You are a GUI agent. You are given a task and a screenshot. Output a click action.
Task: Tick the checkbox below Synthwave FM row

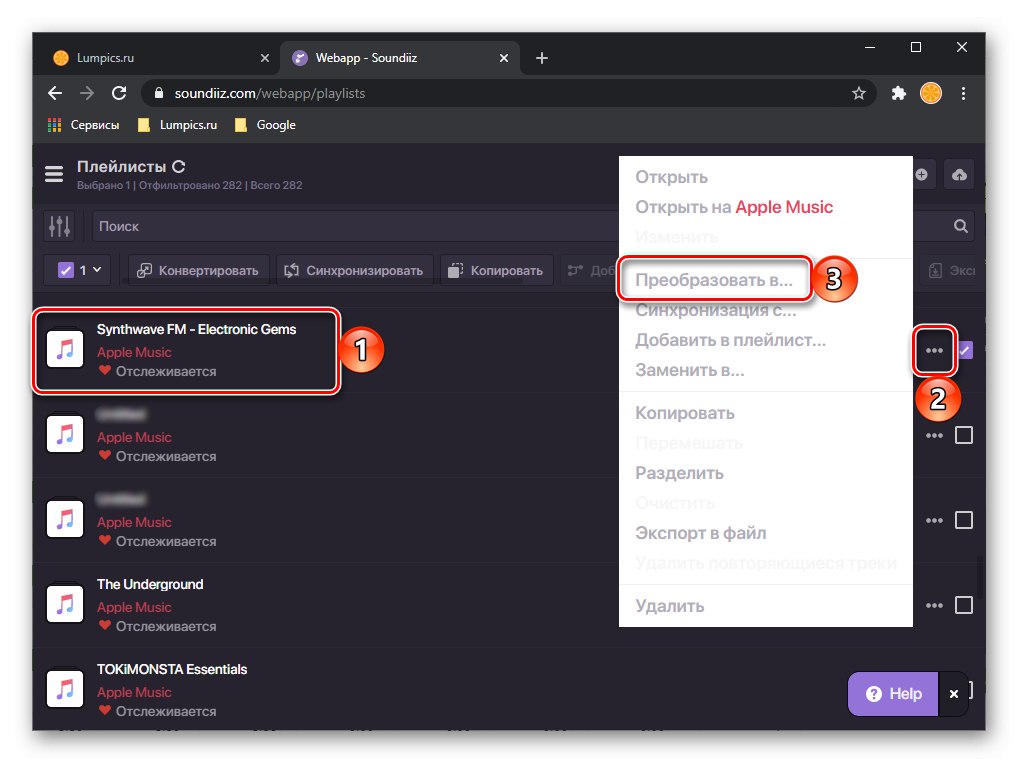tap(964, 435)
